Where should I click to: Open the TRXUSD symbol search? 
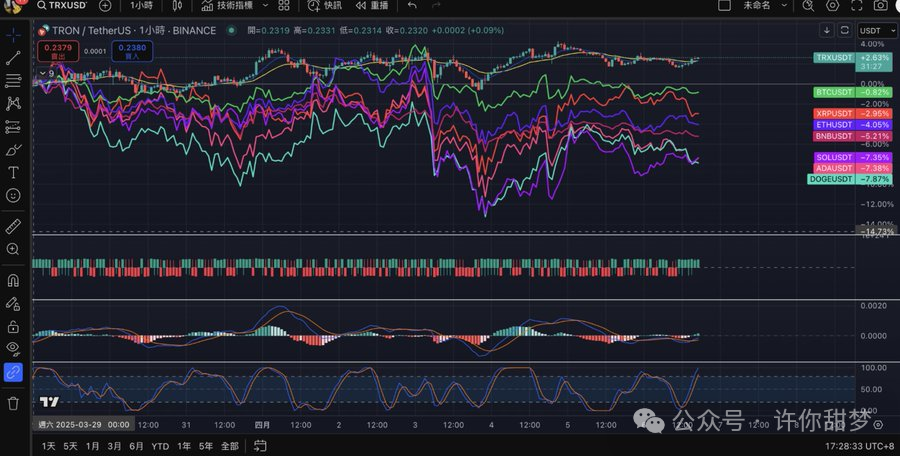click(62, 5)
